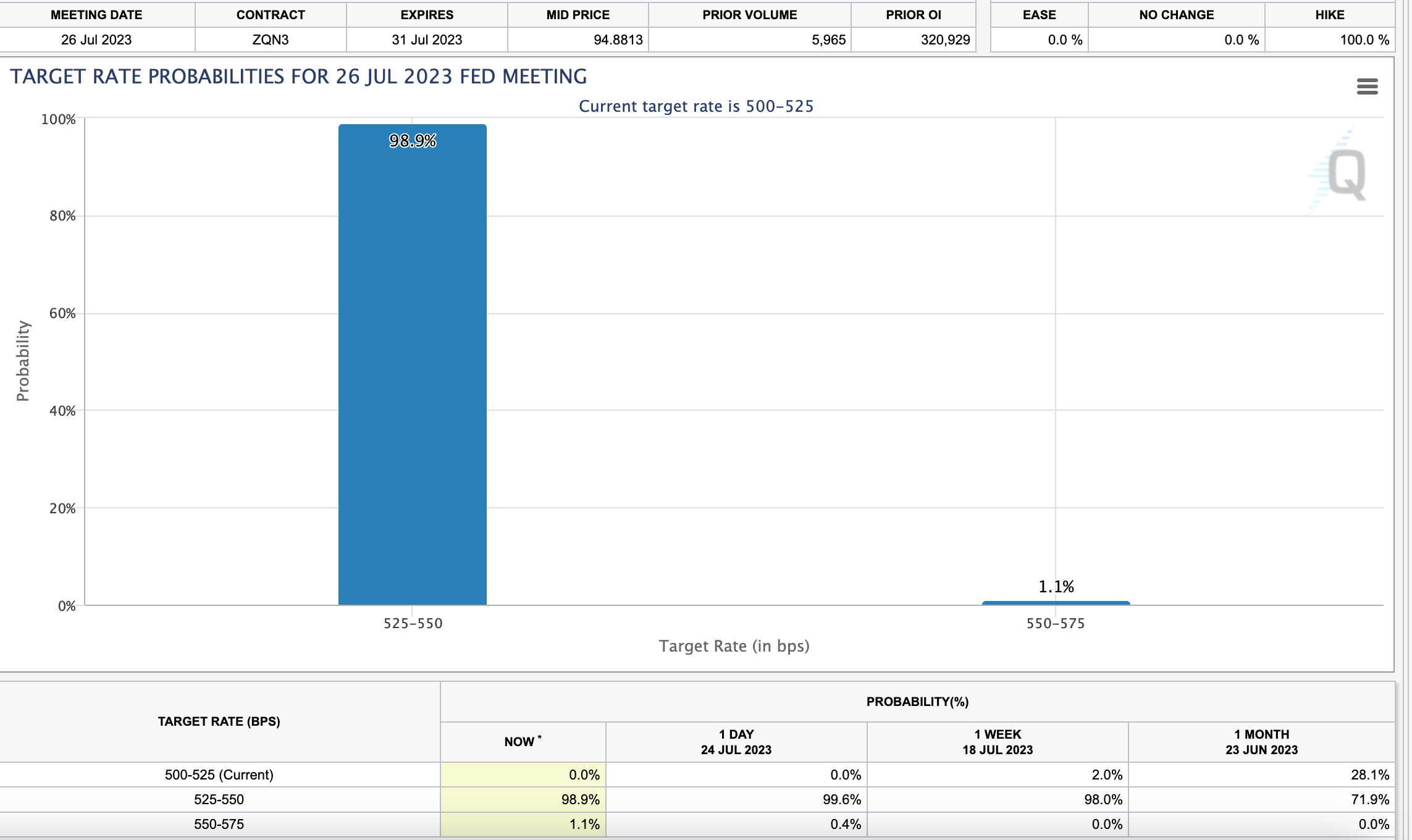This screenshot has height=840, width=1412.
Task: Click the NOW column header in probability table
Action: click(522, 741)
